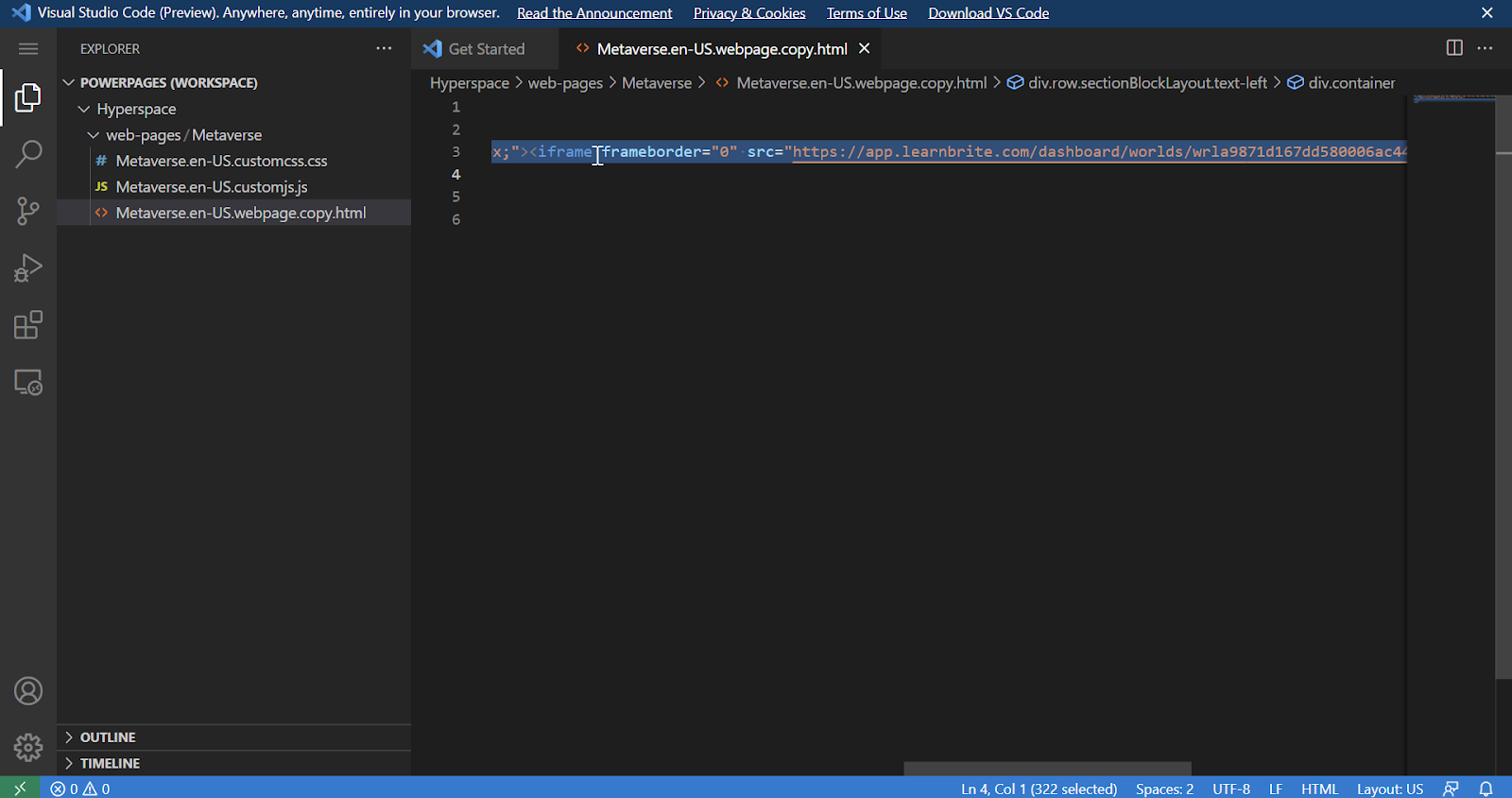
Task: Open the Extensions view icon
Action: tap(28, 325)
